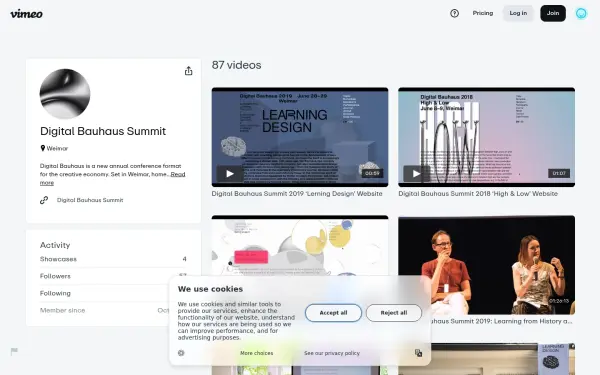Screen dimensions: 600x375
Task: Open the Learning Design video thumbnail
Action: pyautogui.click(x=300, y=137)
